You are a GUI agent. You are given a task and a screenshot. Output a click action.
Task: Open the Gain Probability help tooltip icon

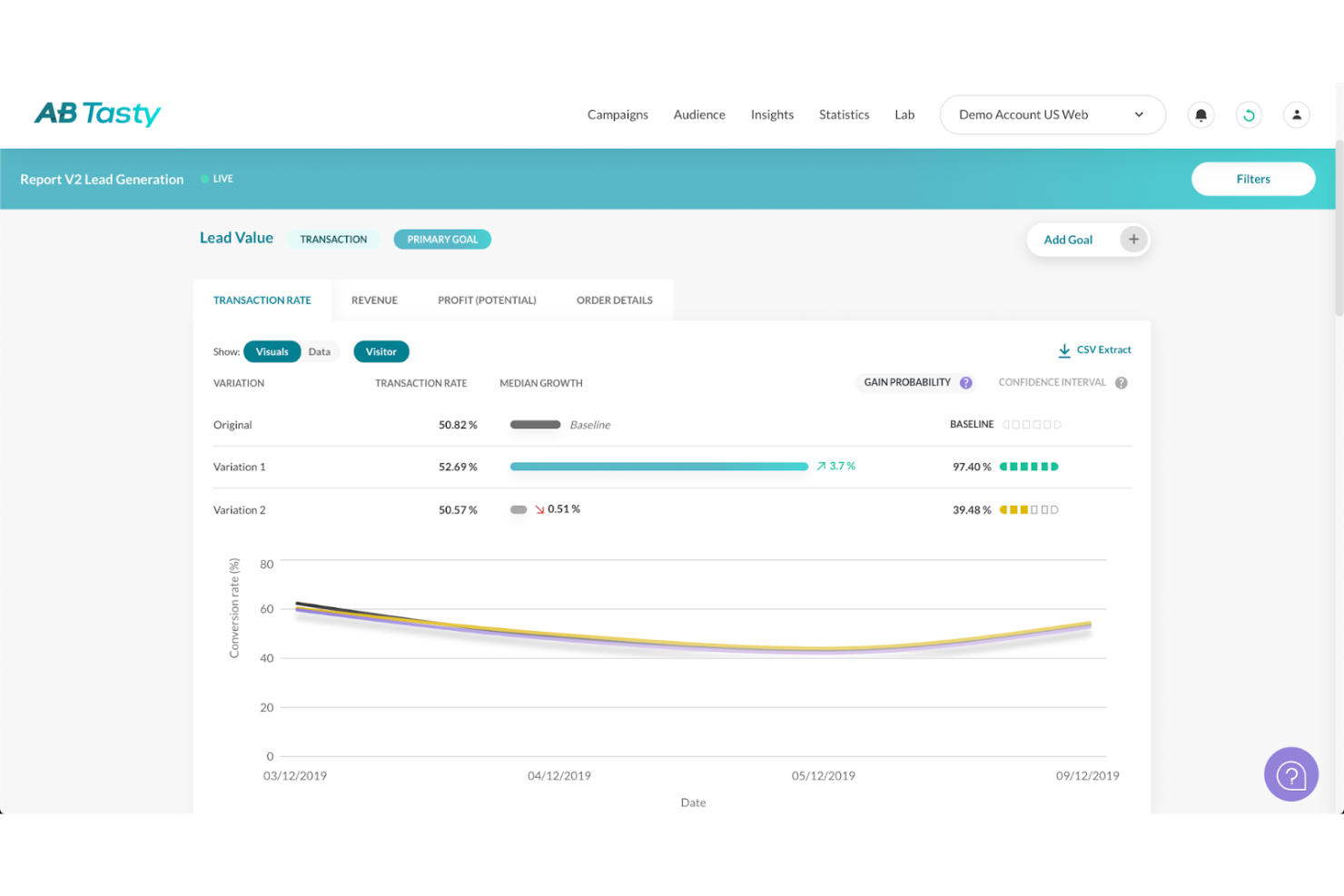(966, 382)
